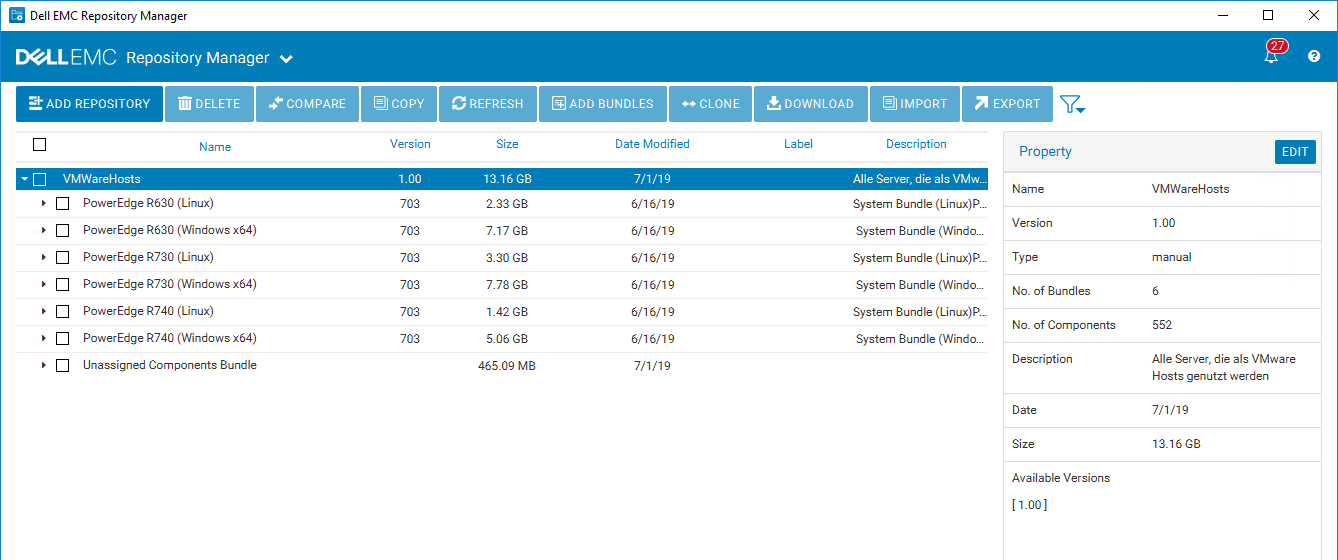Expand the PowerEdge R630 (Linux) bundle
Image resolution: width=1338 pixels, height=560 pixels.
(x=44, y=204)
